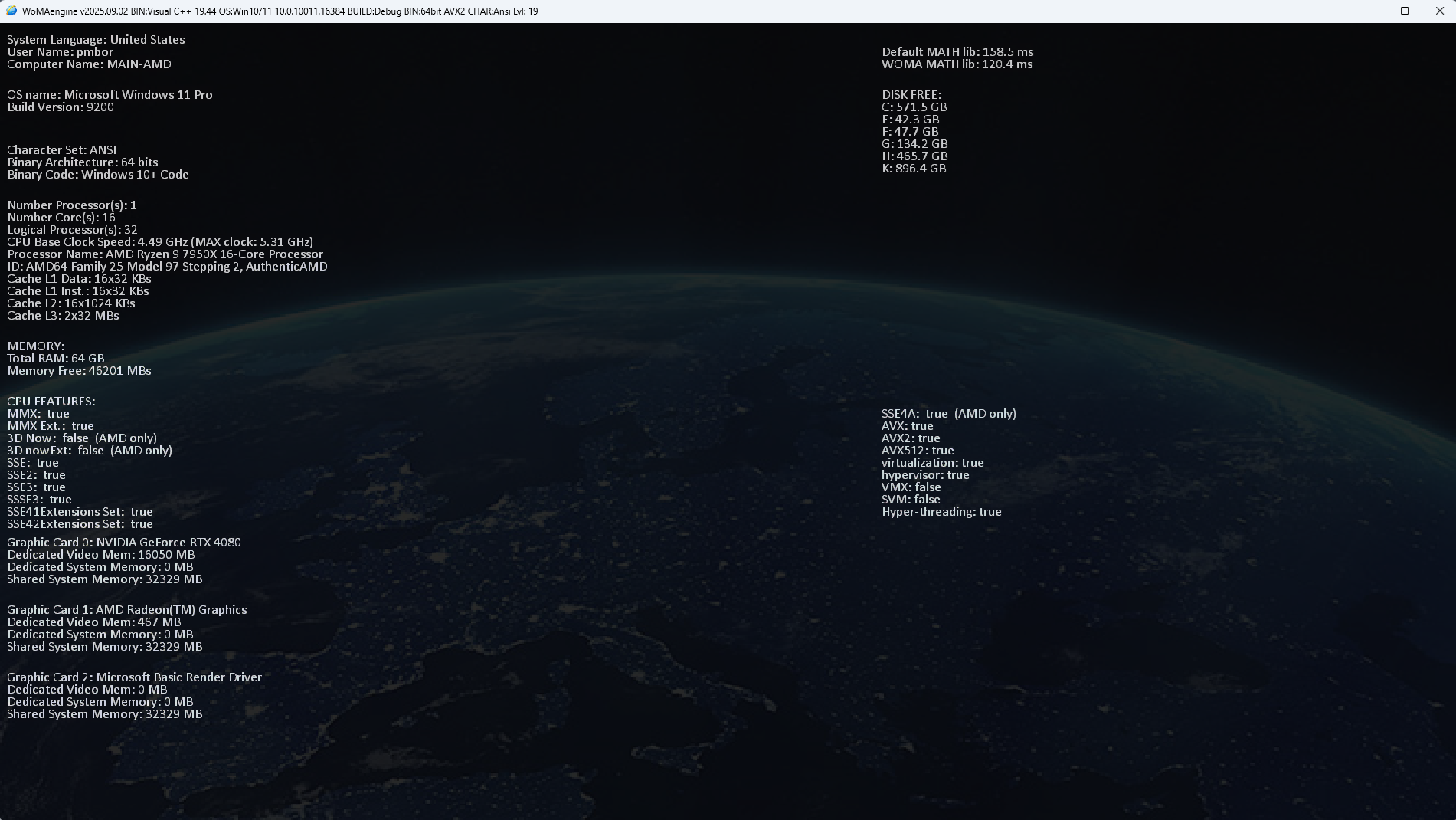Screen dimensions: 1456x820
Task: Click '3D nowExt: false (AMD only)' line
Action: [90, 451]
